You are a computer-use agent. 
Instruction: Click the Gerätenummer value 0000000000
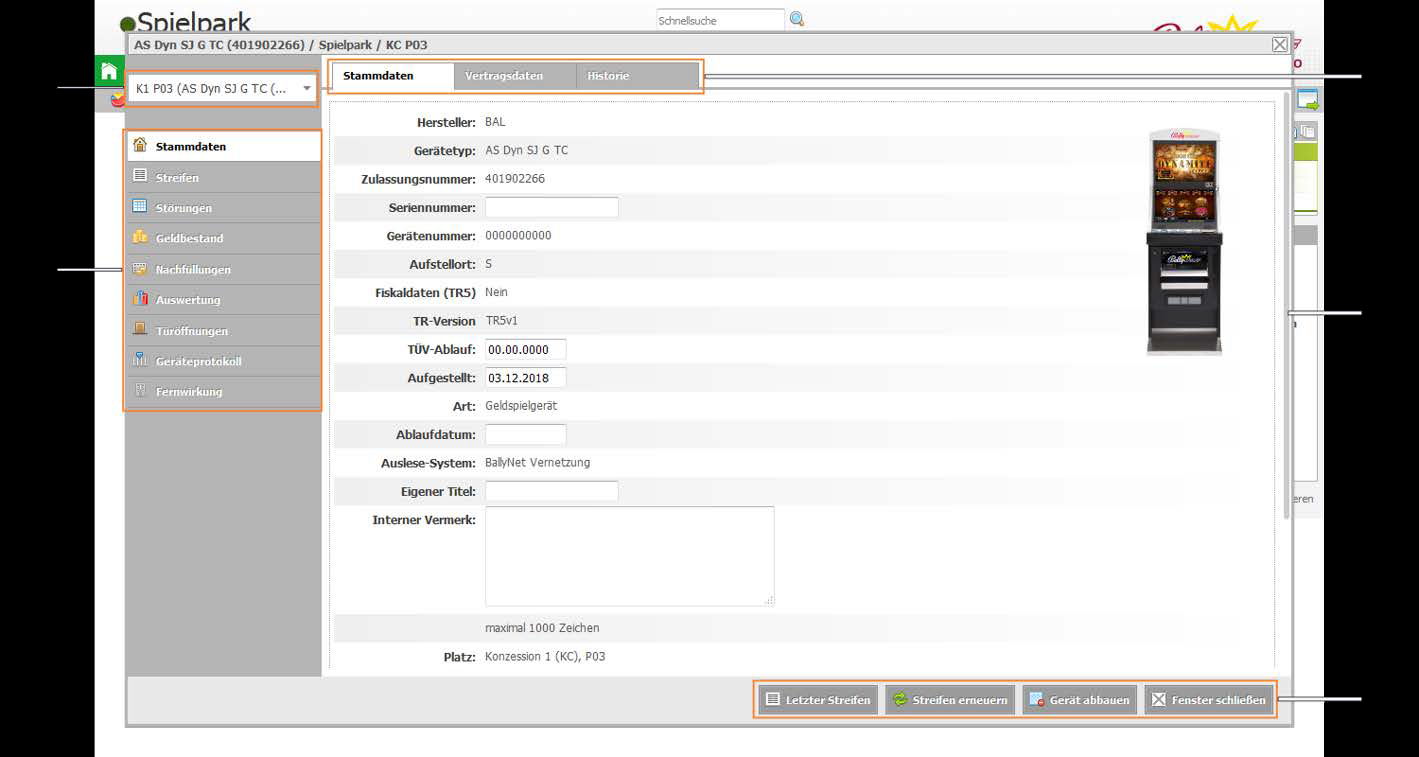coord(518,236)
